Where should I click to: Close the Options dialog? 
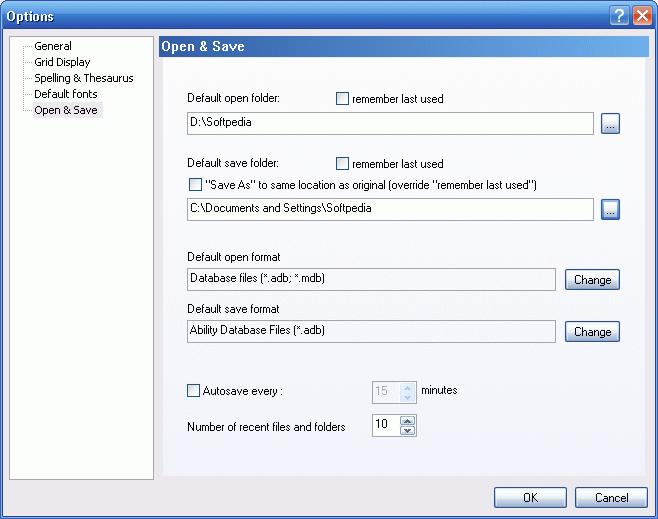click(642, 16)
